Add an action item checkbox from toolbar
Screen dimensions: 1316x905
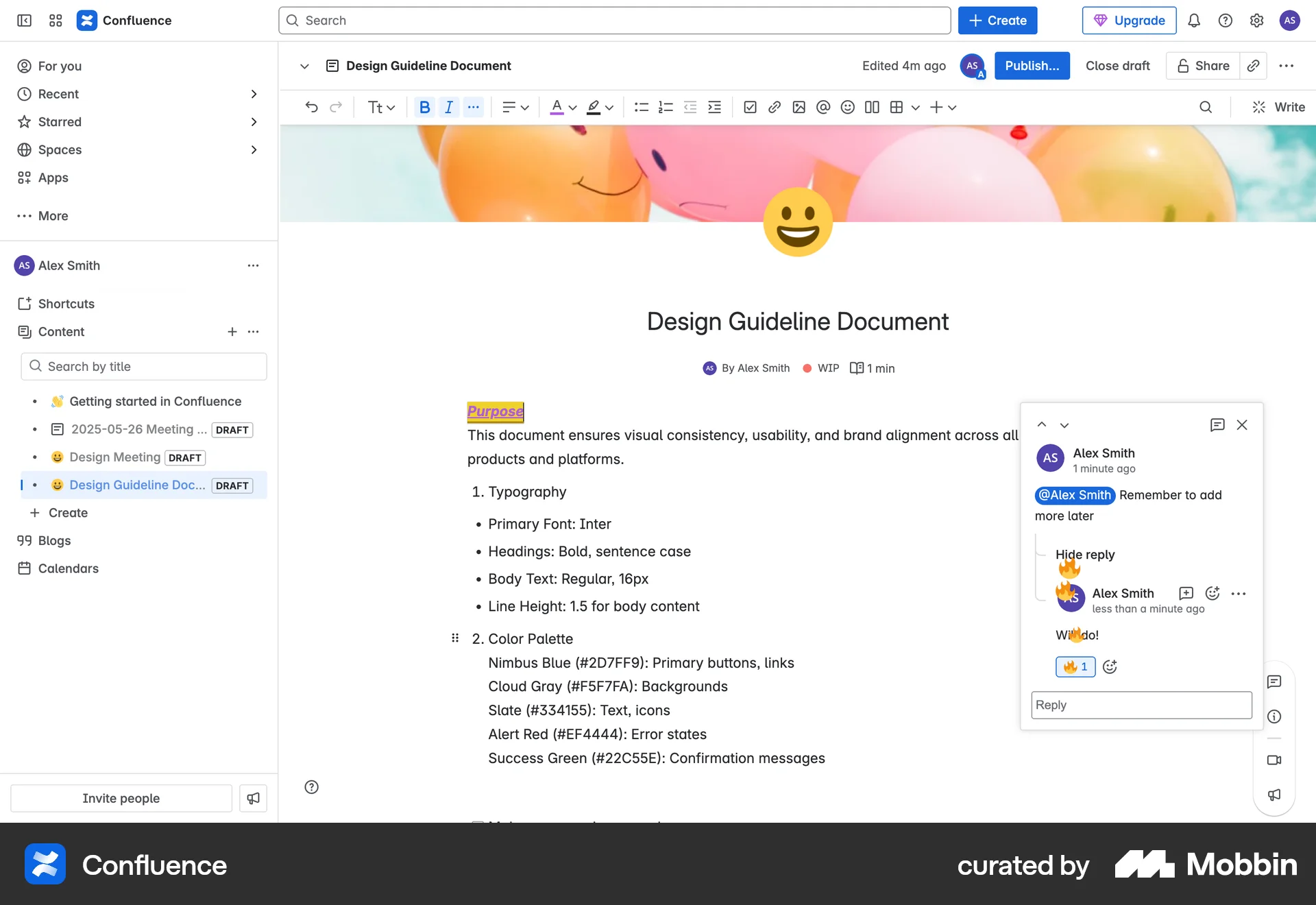pyautogui.click(x=751, y=107)
